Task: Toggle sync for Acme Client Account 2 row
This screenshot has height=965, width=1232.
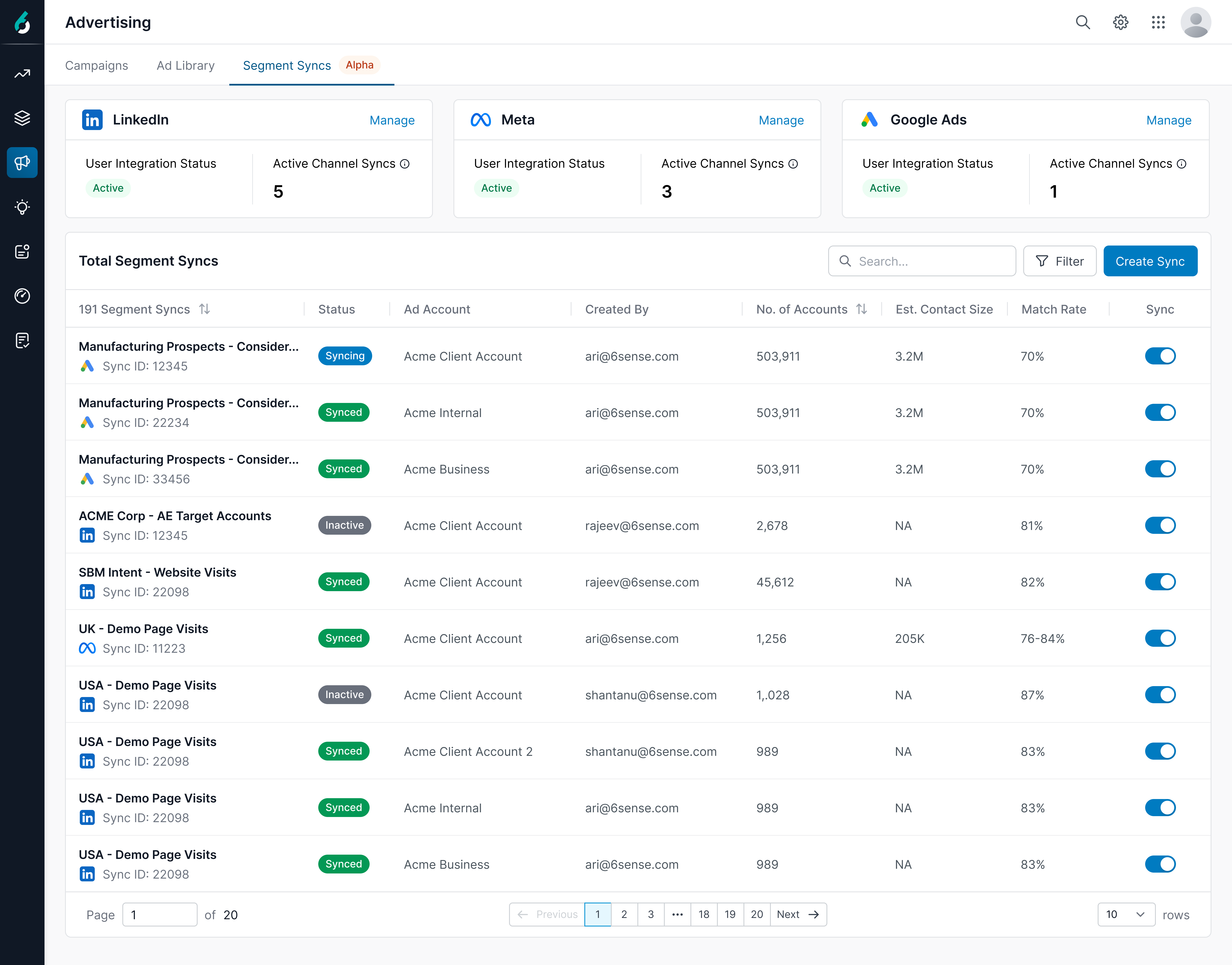Action: pos(1160,751)
